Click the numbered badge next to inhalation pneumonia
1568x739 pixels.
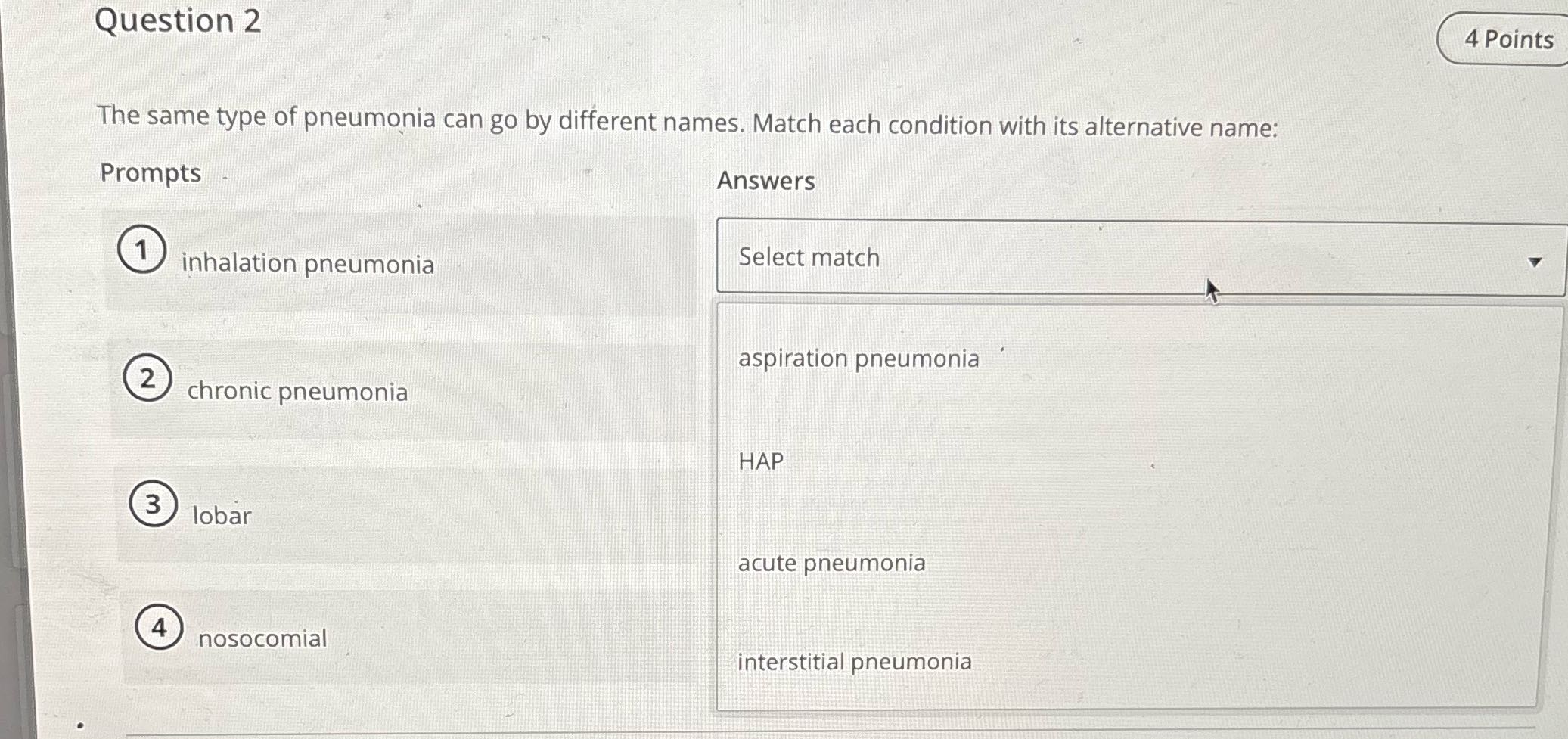click(144, 250)
